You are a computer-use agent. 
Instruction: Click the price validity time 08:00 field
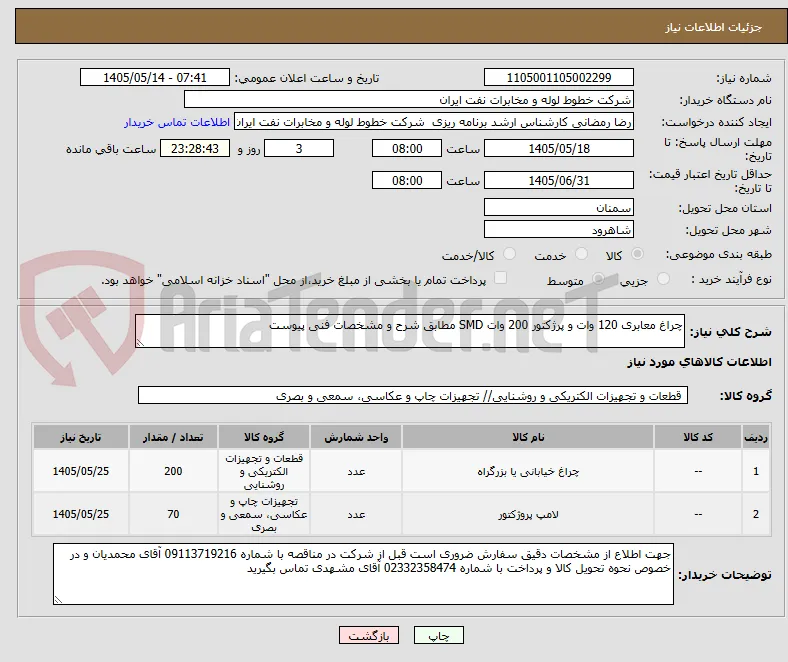coord(407,180)
